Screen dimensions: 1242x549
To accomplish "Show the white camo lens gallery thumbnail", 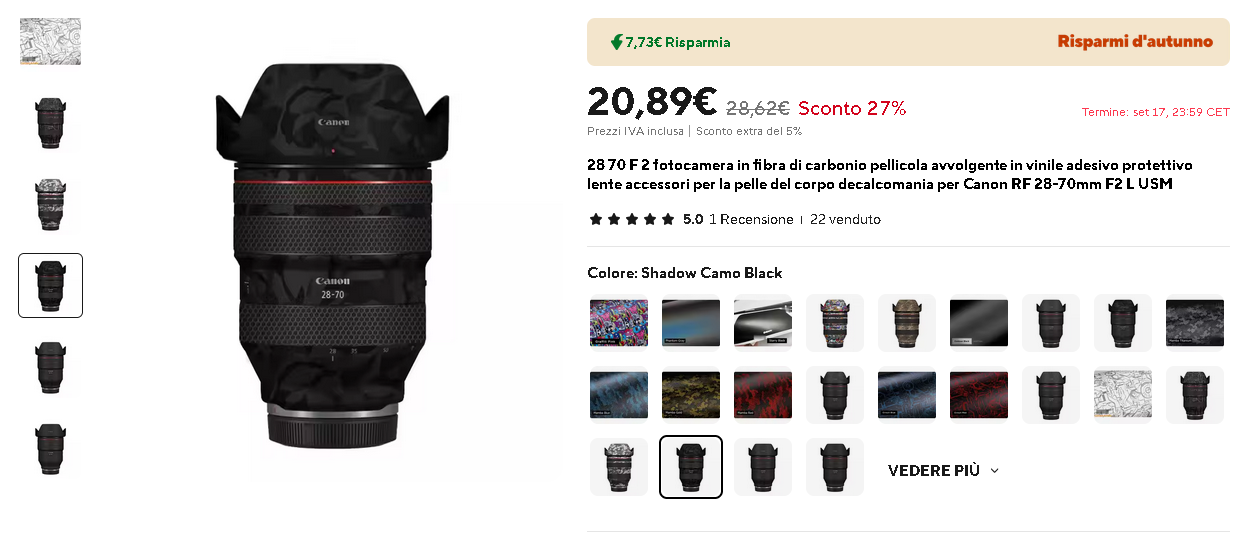I will pos(50,204).
